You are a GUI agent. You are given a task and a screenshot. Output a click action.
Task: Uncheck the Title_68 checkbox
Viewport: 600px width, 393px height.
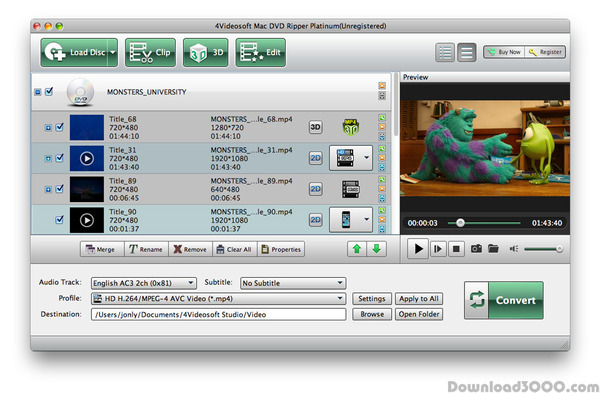coord(59,127)
